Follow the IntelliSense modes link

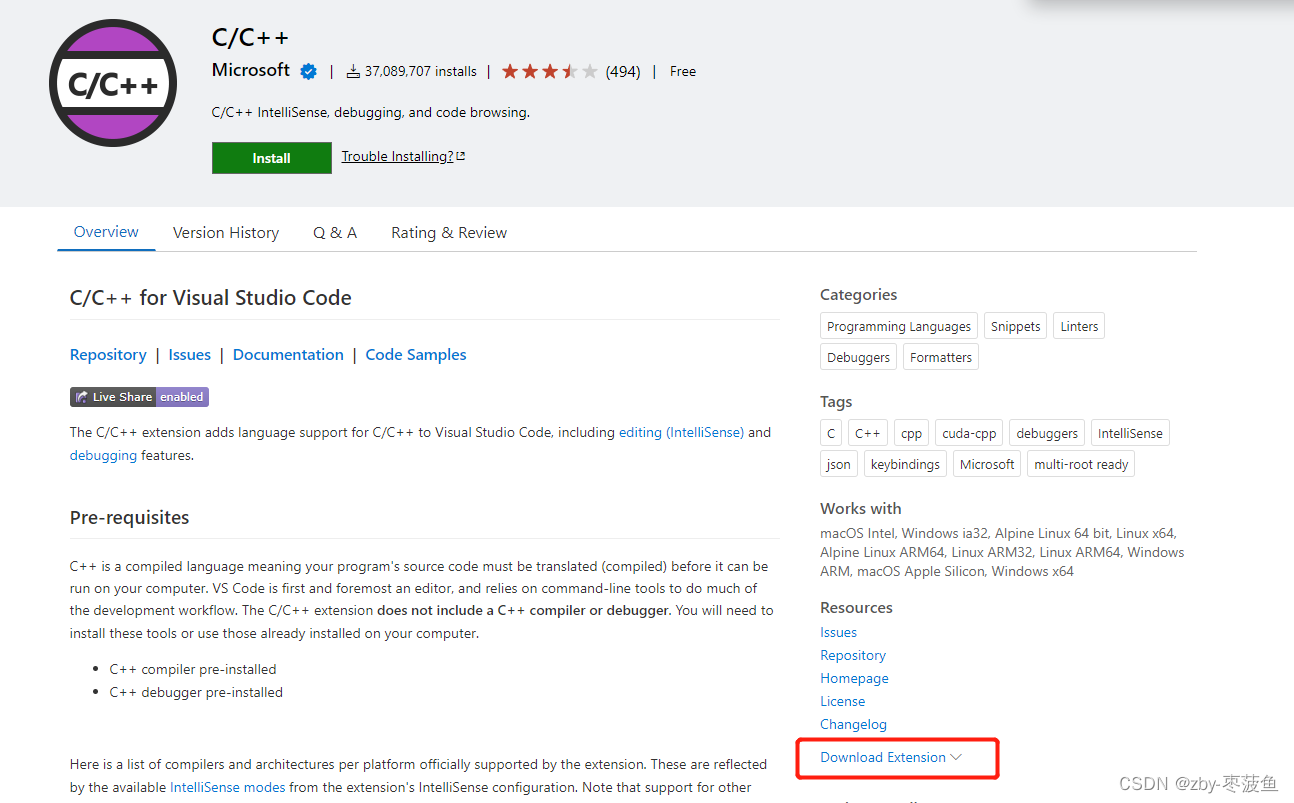[x=227, y=787]
